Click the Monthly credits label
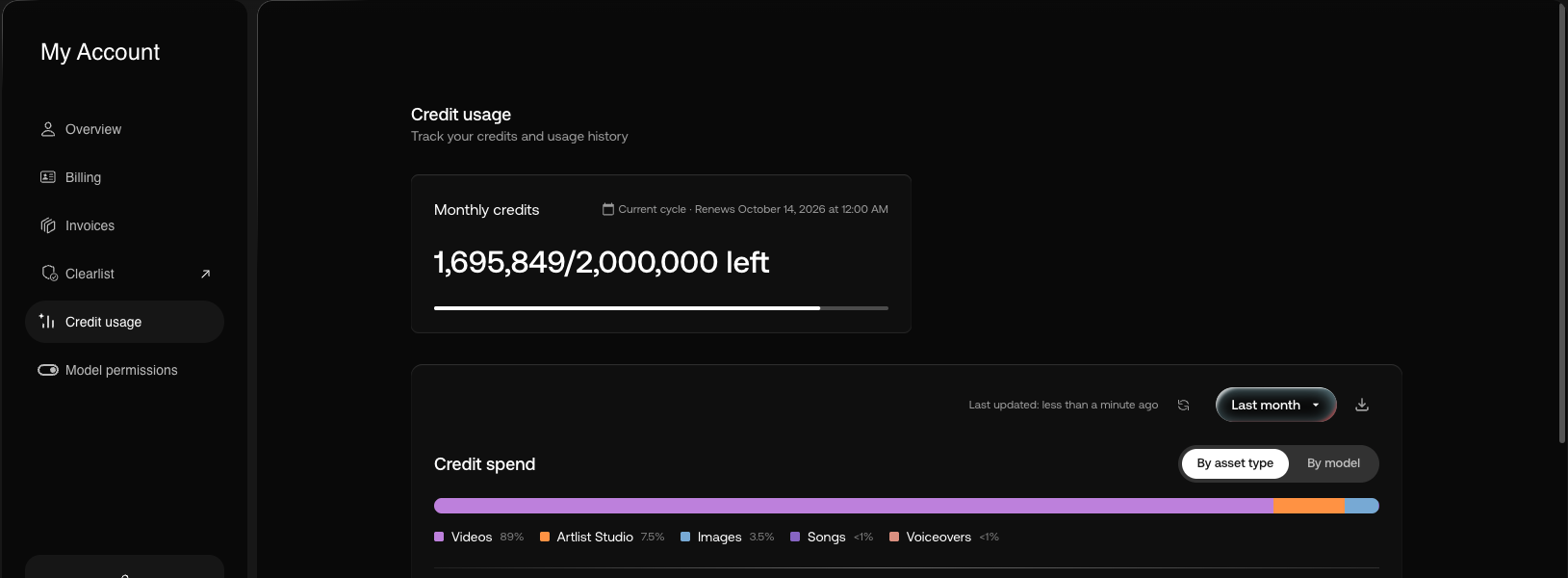Image resolution: width=1568 pixels, height=578 pixels. point(486,210)
